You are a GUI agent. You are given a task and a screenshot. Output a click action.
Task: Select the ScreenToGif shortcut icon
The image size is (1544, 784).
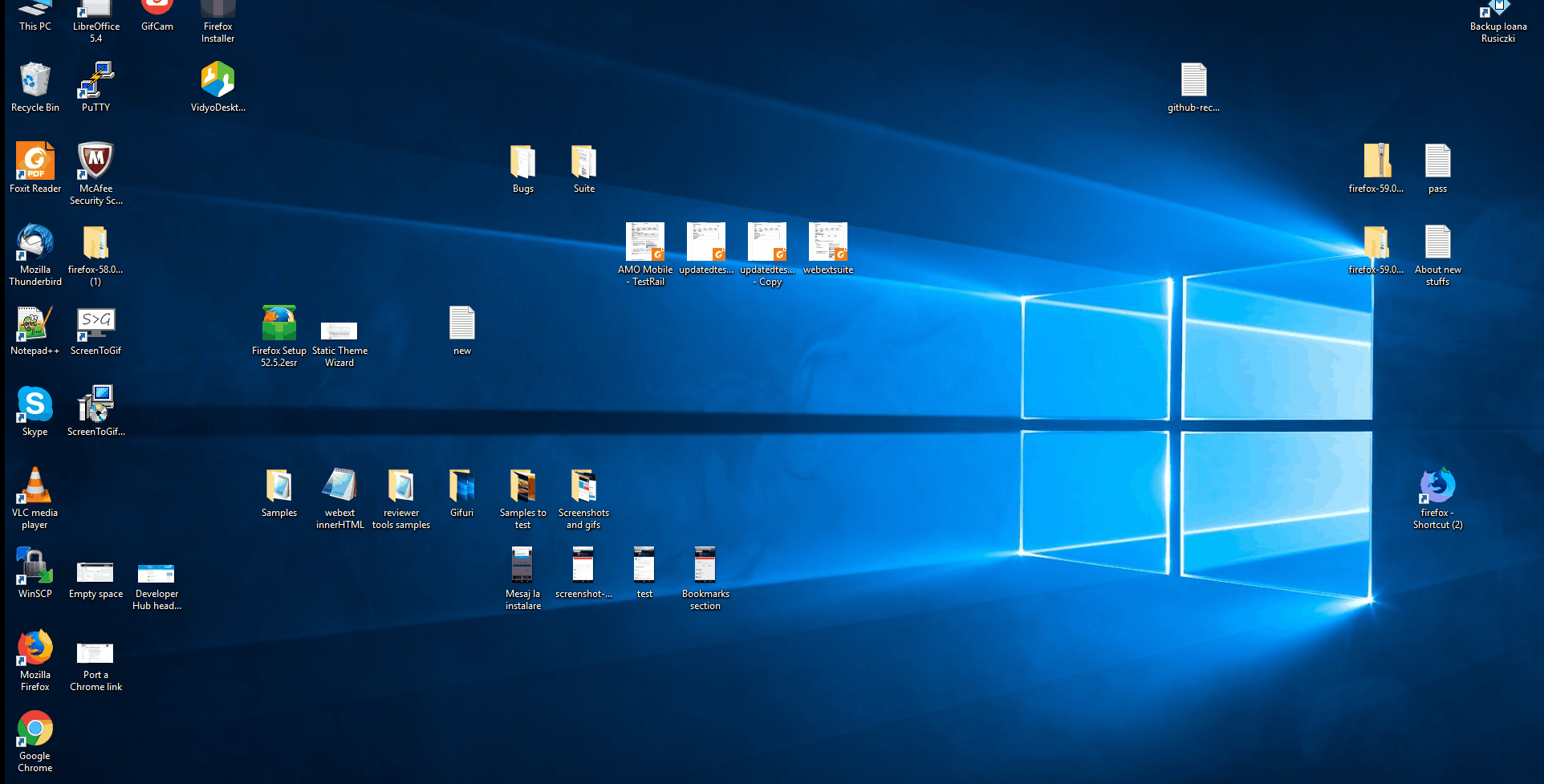[96, 331]
